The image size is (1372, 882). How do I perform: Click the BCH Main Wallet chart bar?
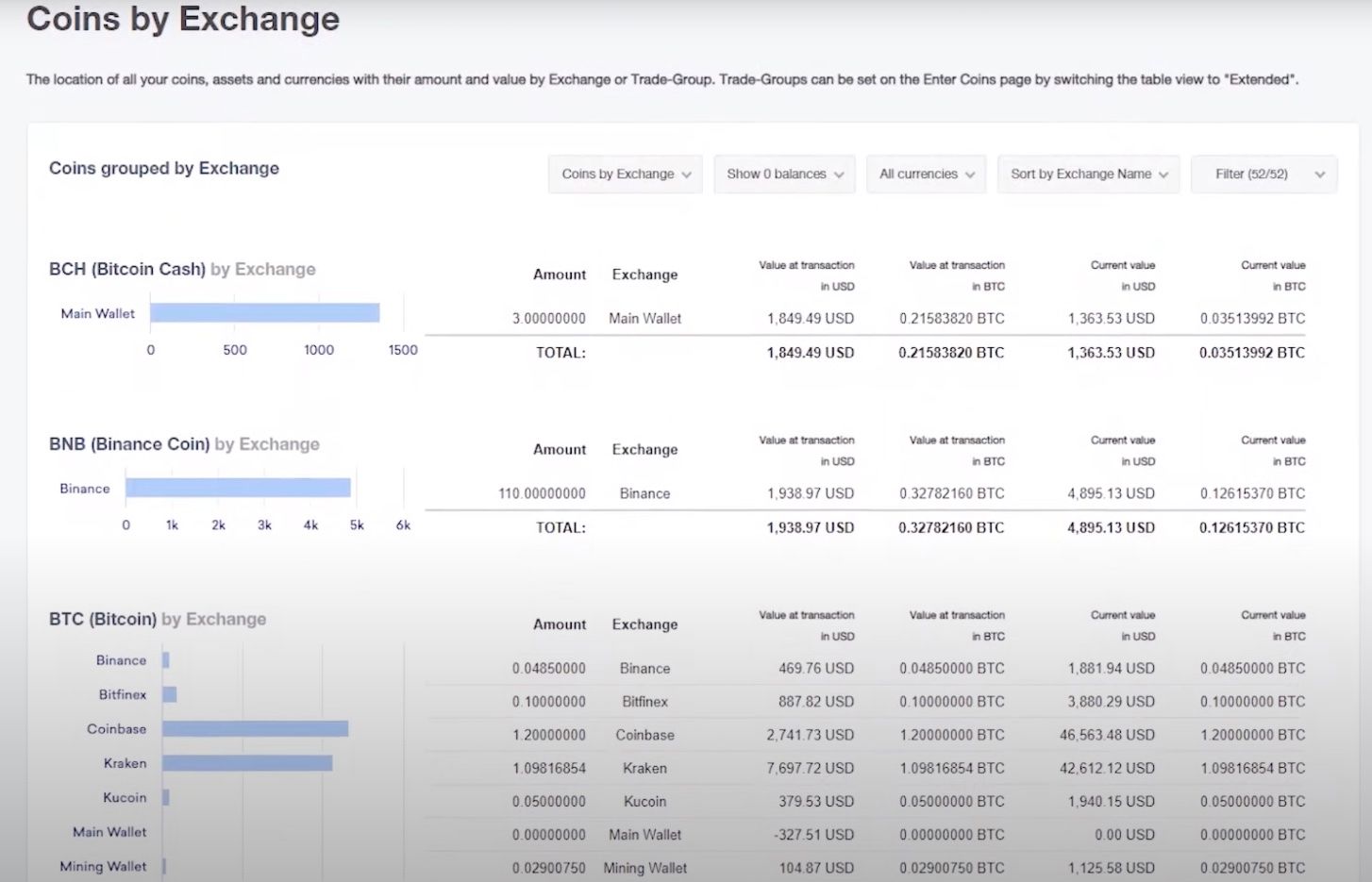(x=264, y=313)
